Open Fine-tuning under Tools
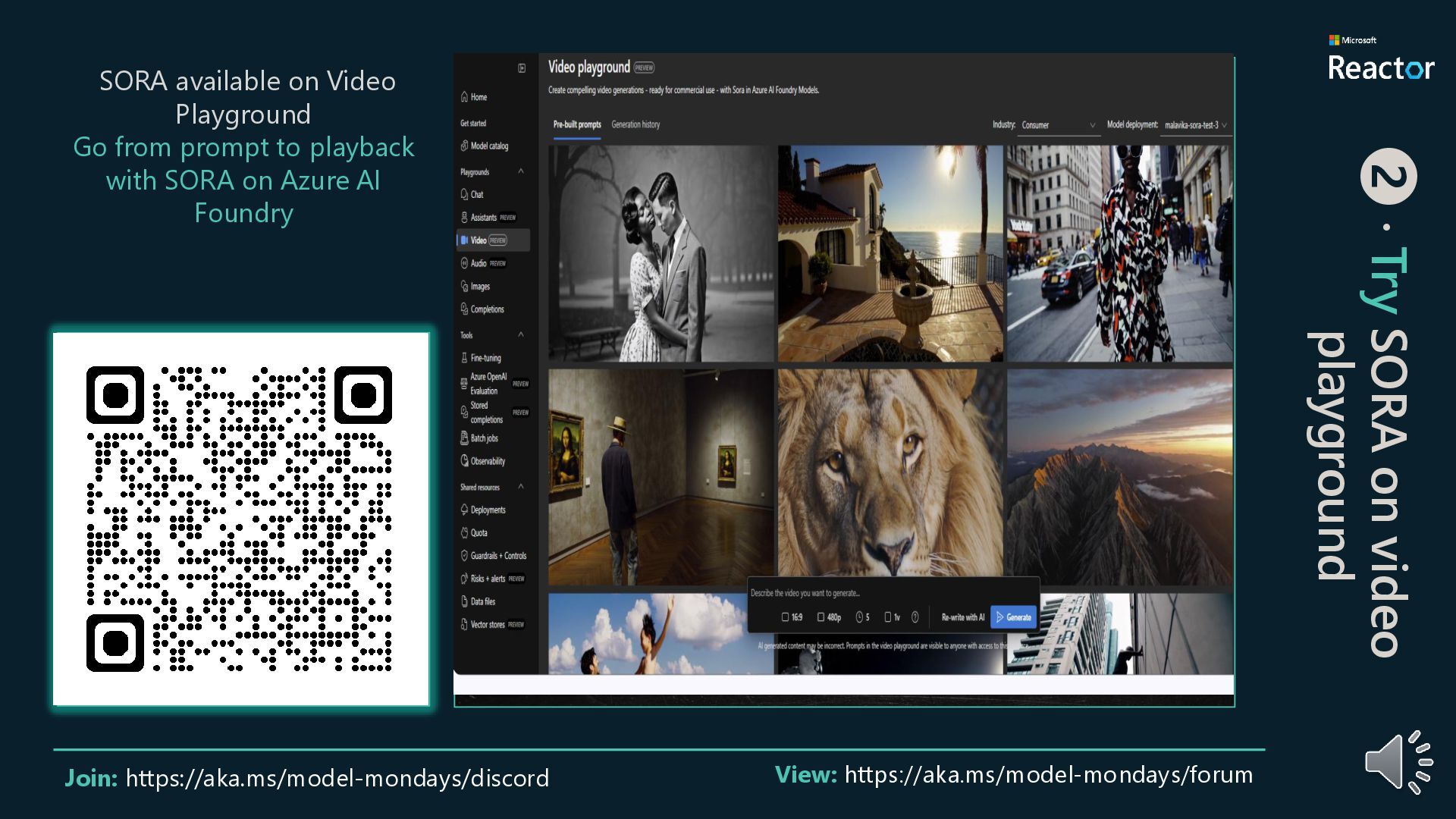 click(481, 357)
